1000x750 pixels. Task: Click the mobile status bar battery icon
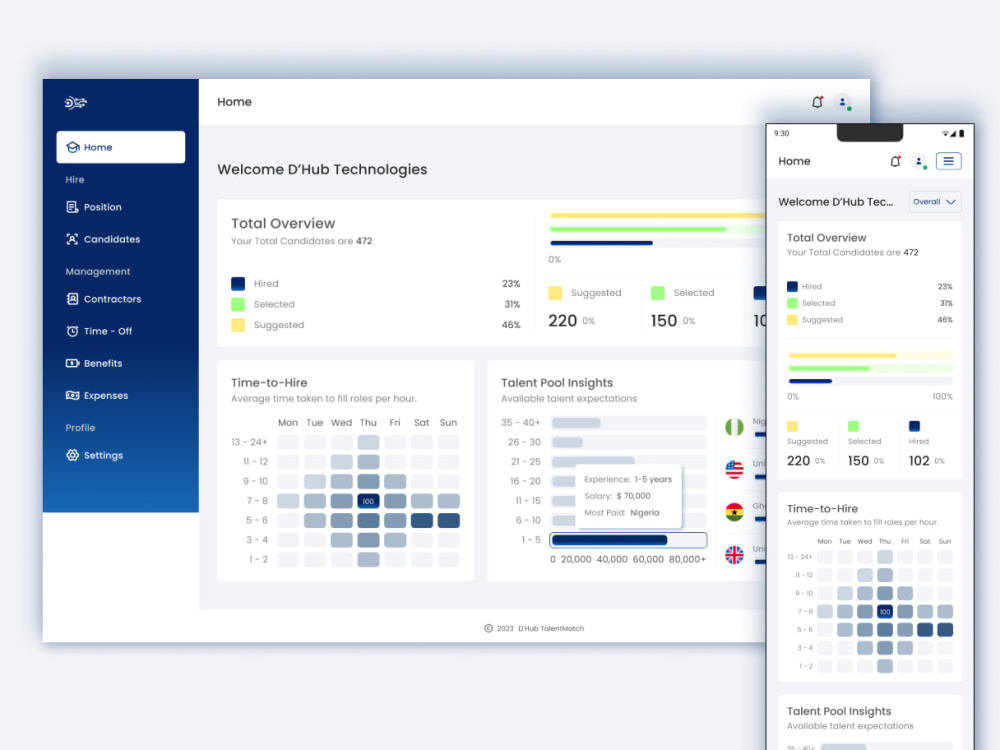[962, 133]
